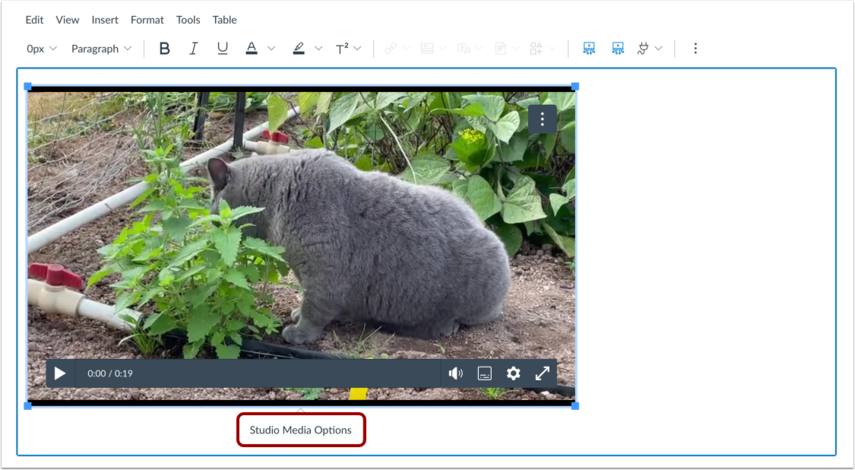Screen dimensions: 855x470
Task: Open the Paragraph style dropdown
Action: click(x=101, y=49)
